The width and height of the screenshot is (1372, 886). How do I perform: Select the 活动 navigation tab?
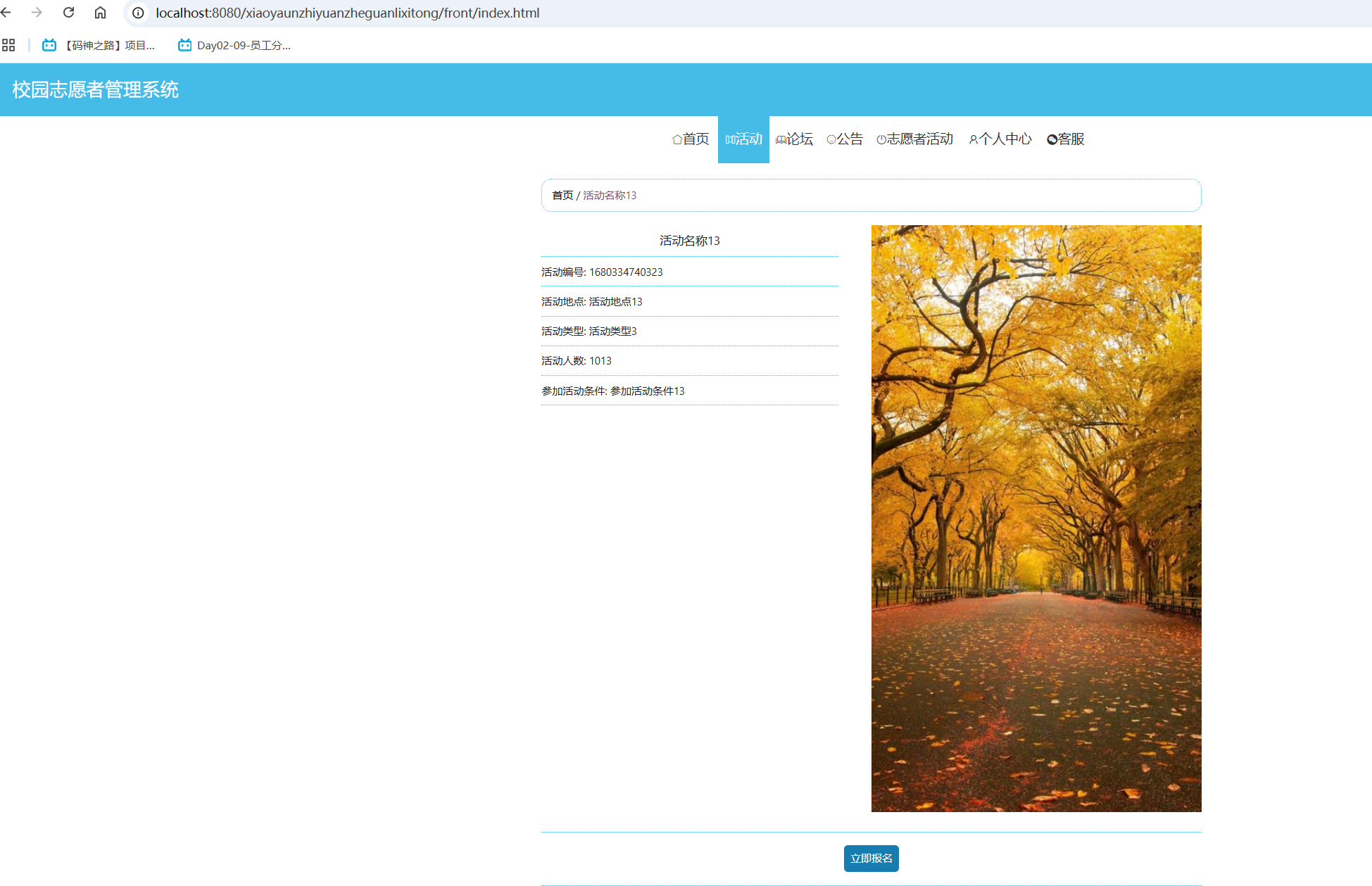point(743,139)
